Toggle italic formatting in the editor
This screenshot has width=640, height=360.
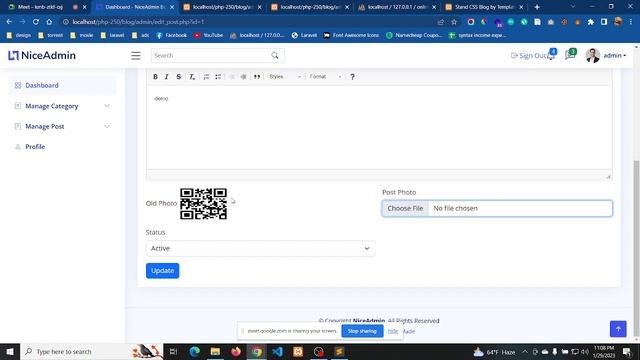[x=167, y=77]
